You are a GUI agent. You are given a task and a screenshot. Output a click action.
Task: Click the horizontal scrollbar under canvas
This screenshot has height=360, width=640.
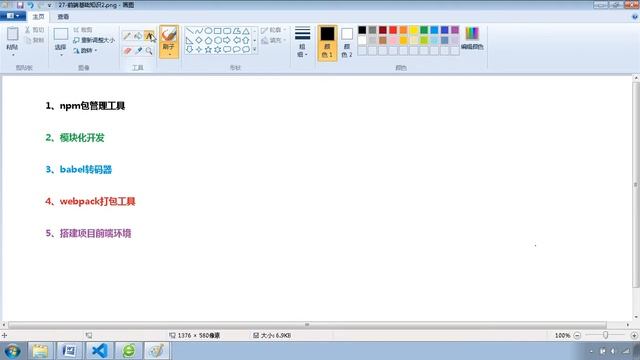click(x=307, y=325)
